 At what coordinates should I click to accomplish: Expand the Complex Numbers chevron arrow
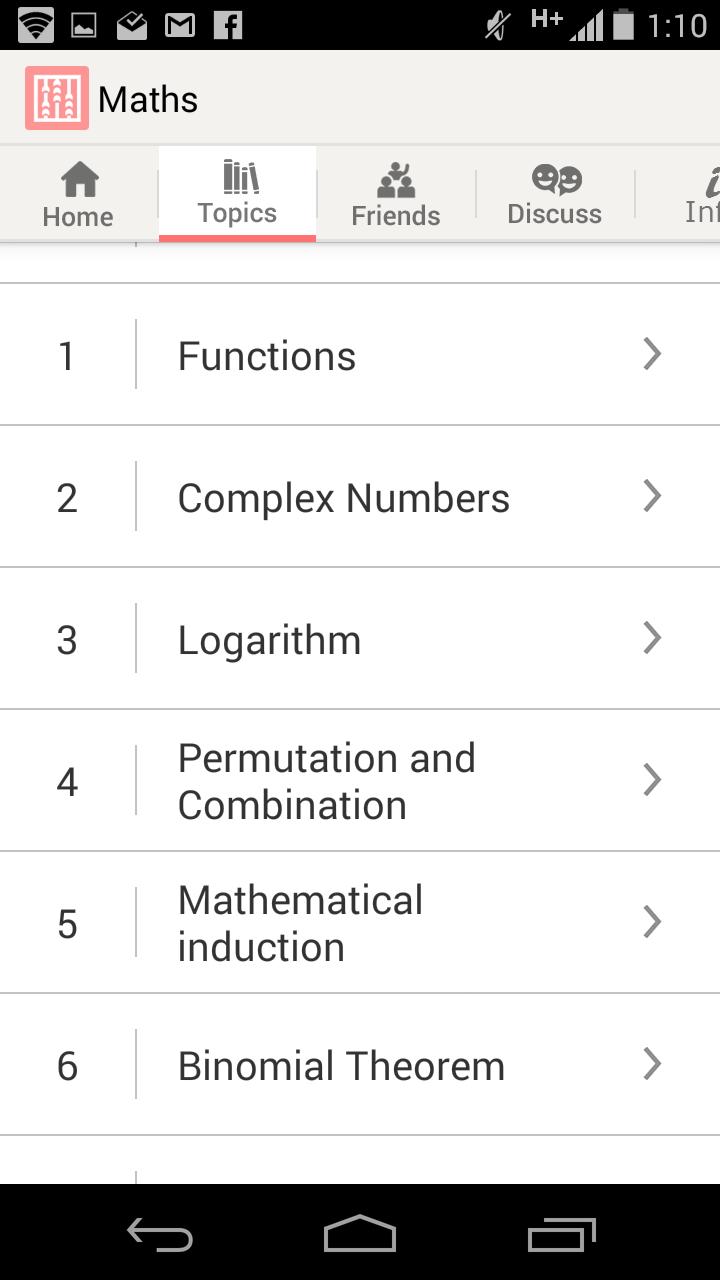[652, 496]
